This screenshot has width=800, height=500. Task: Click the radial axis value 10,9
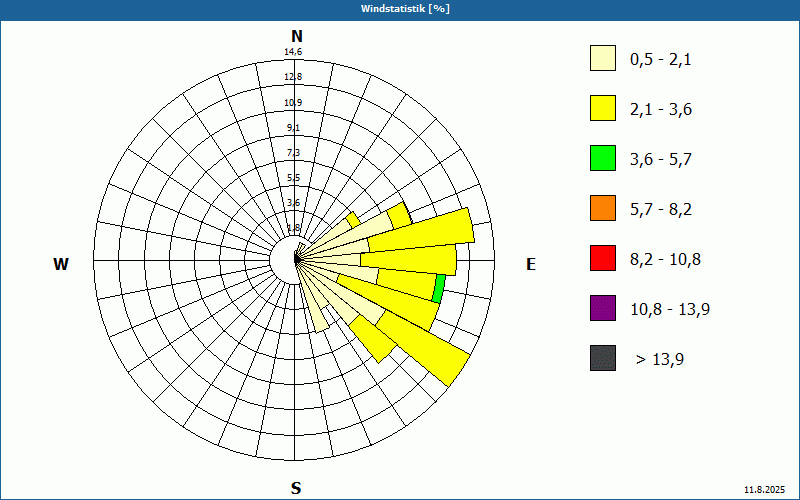click(293, 103)
